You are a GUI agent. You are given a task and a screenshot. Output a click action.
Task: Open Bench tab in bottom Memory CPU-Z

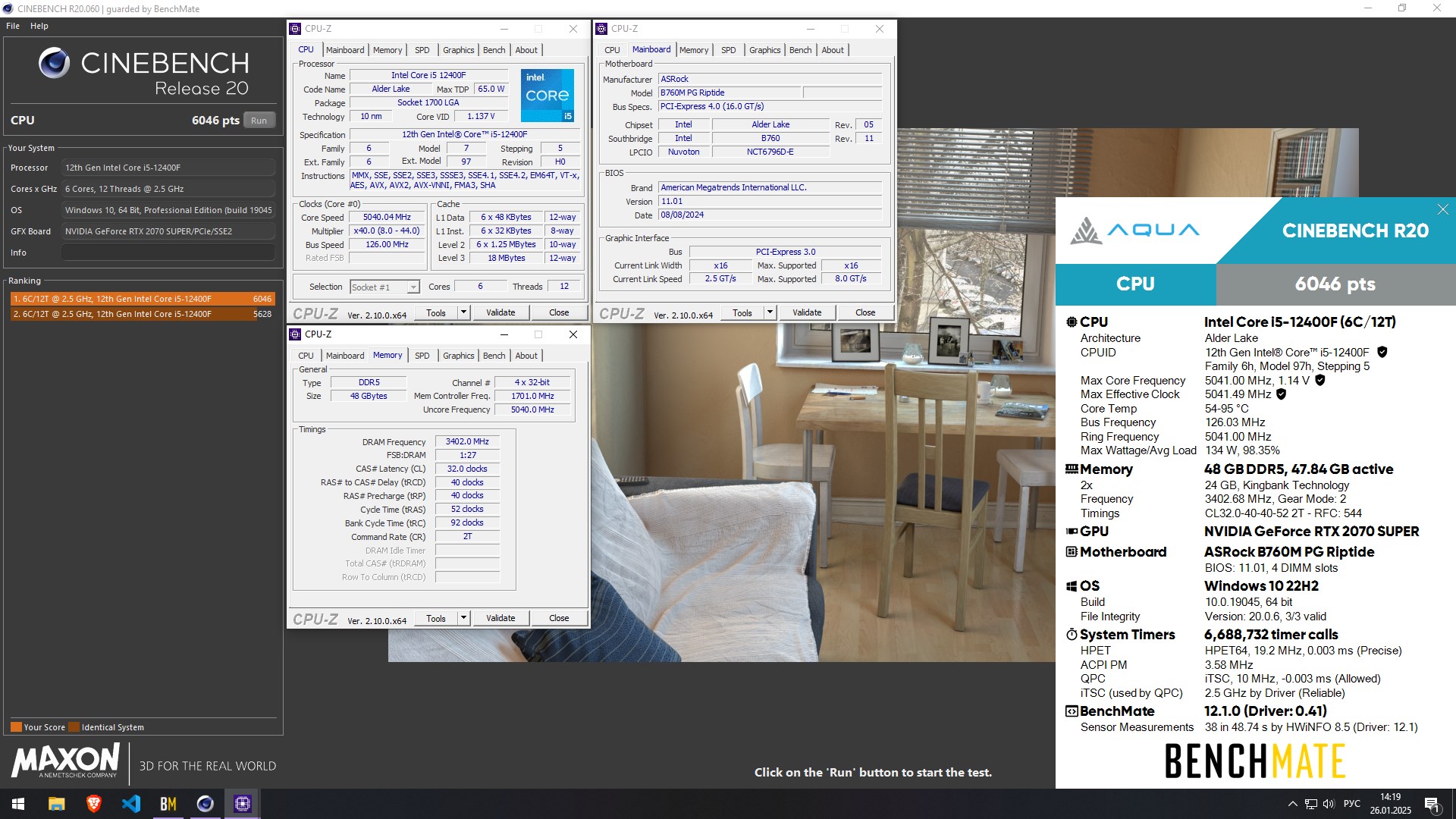point(494,356)
